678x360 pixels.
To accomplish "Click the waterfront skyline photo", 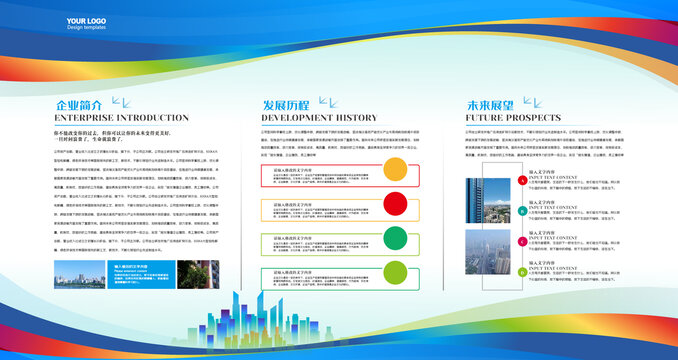I will (80, 274).
